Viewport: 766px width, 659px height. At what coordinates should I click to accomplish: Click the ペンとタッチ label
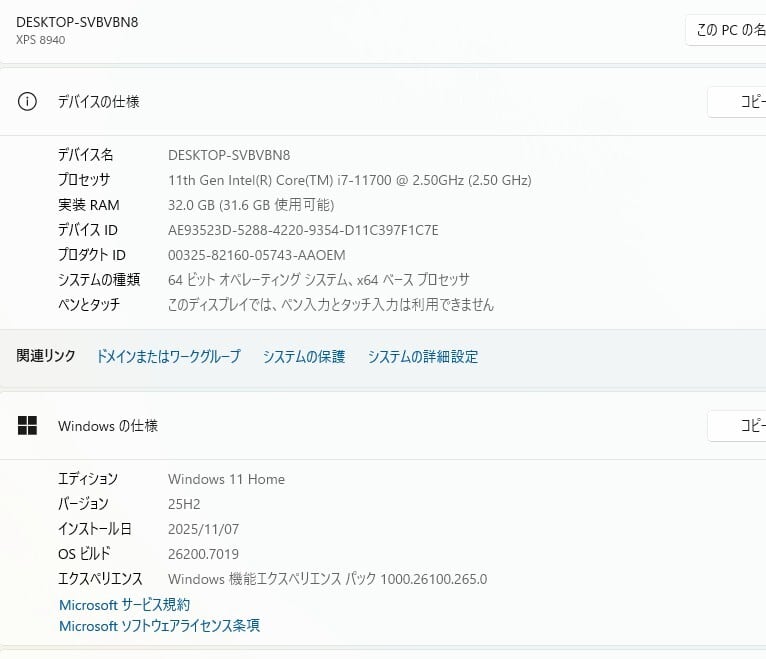pos(89,304)
